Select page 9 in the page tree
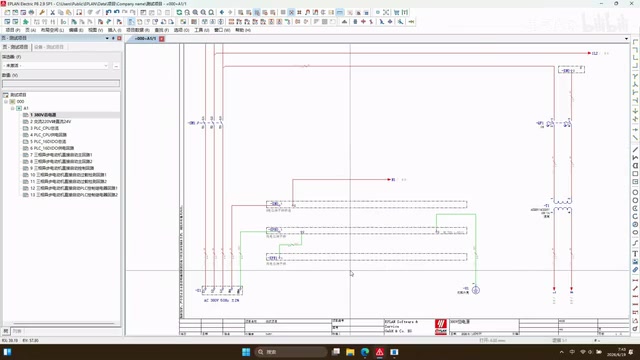Image resolution: width=640 pixels, height=360 pixels. [62, 168]
